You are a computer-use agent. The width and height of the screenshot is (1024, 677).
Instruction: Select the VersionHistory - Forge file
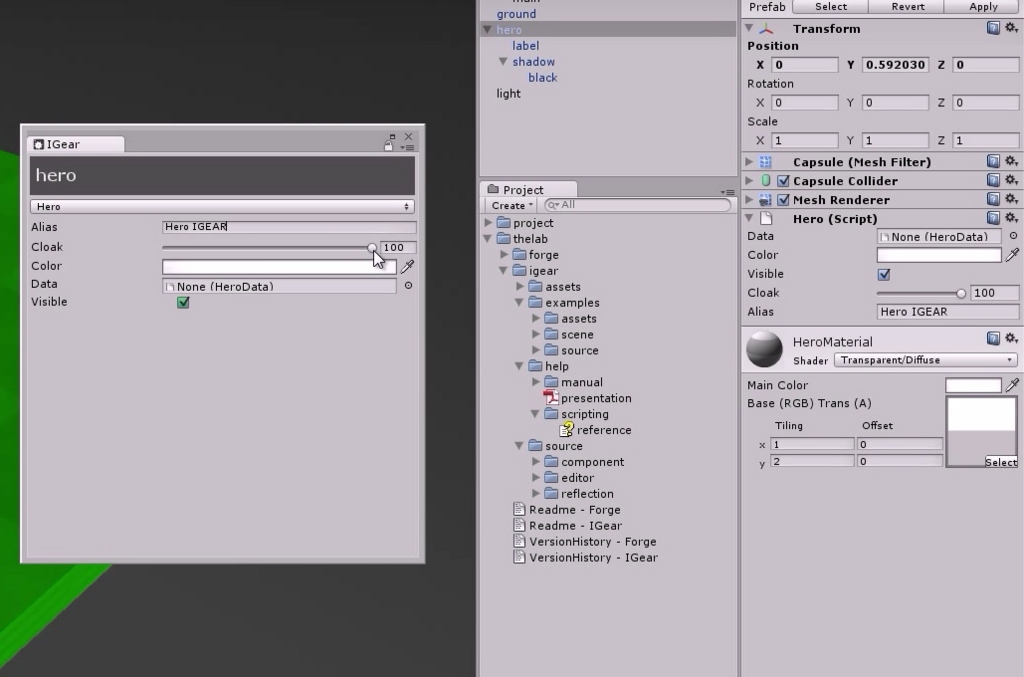click(584, 542)
